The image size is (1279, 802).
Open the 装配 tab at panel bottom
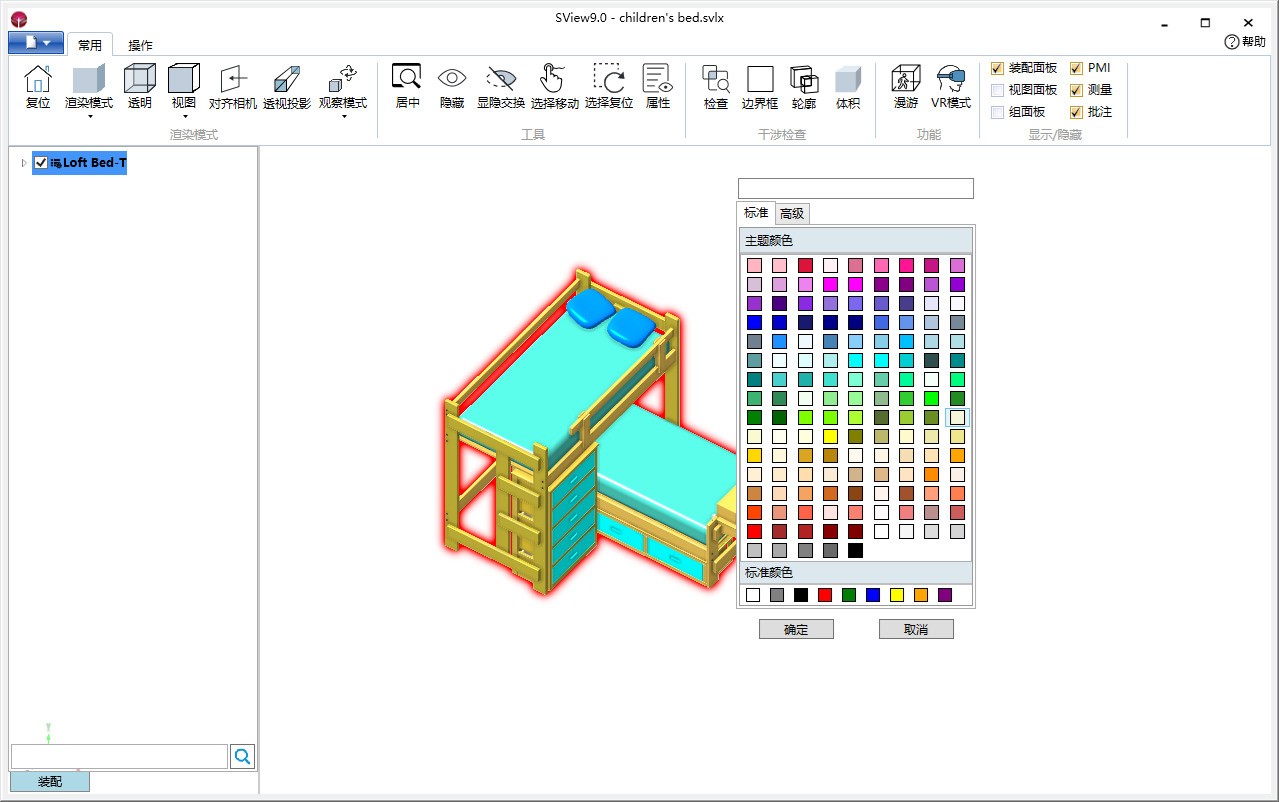(50, 781)
